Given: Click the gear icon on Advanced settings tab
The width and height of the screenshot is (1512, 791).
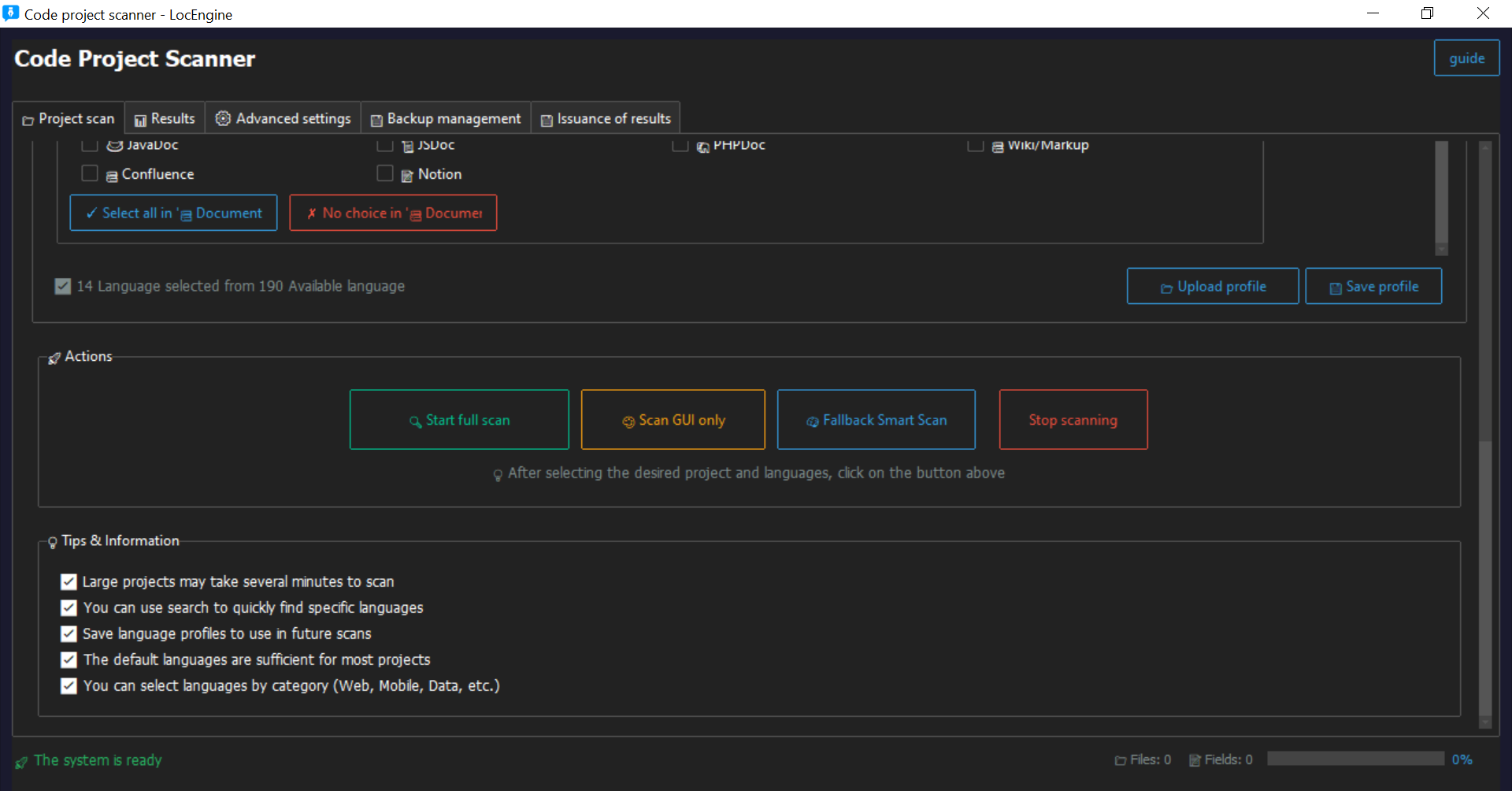Looking at the screenshot, I should 223,118.
